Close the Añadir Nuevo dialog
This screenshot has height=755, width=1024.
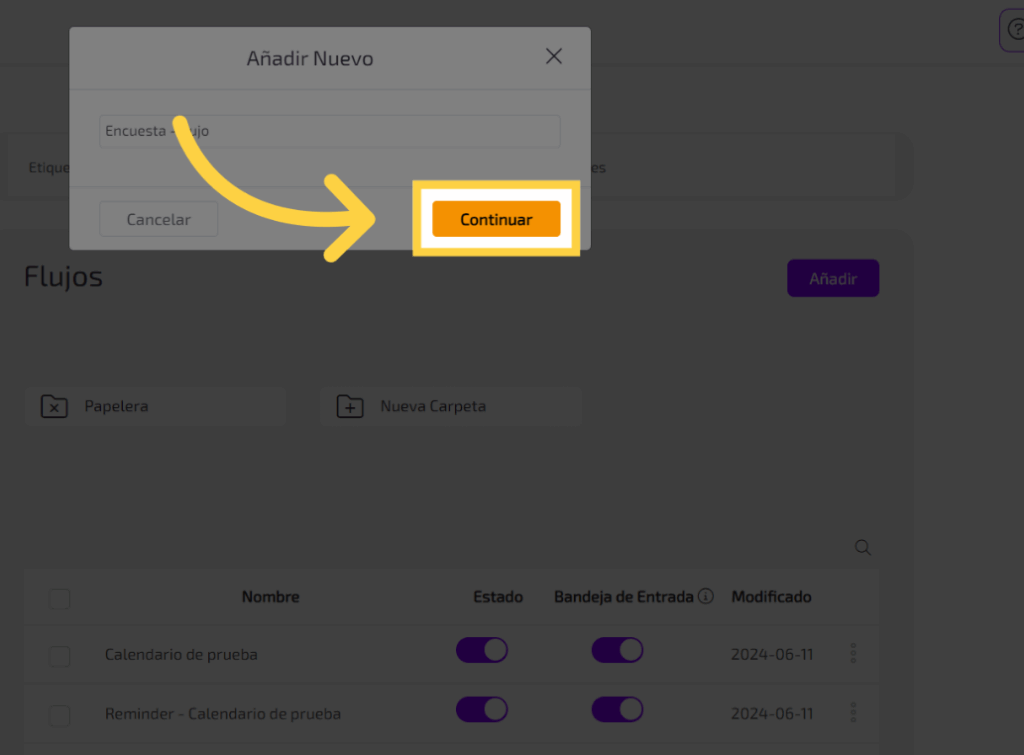click(x=554, y=57)
